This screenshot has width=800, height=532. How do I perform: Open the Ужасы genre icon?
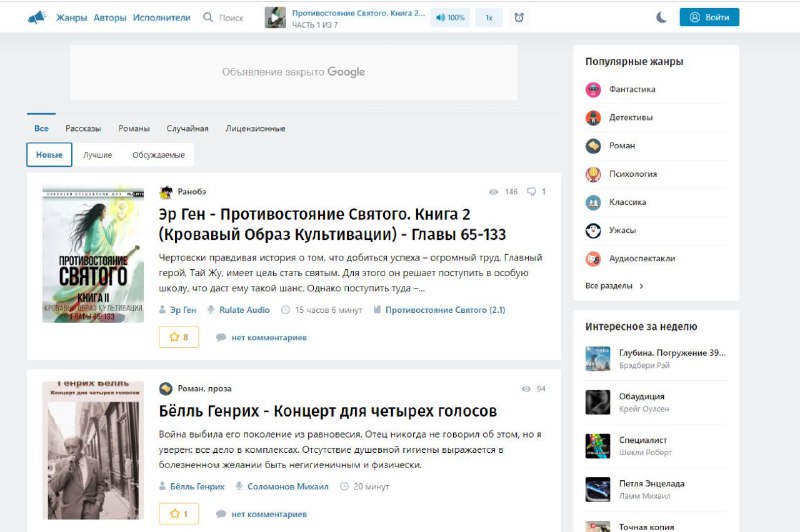pyautogui.click(x=593, y=230)
